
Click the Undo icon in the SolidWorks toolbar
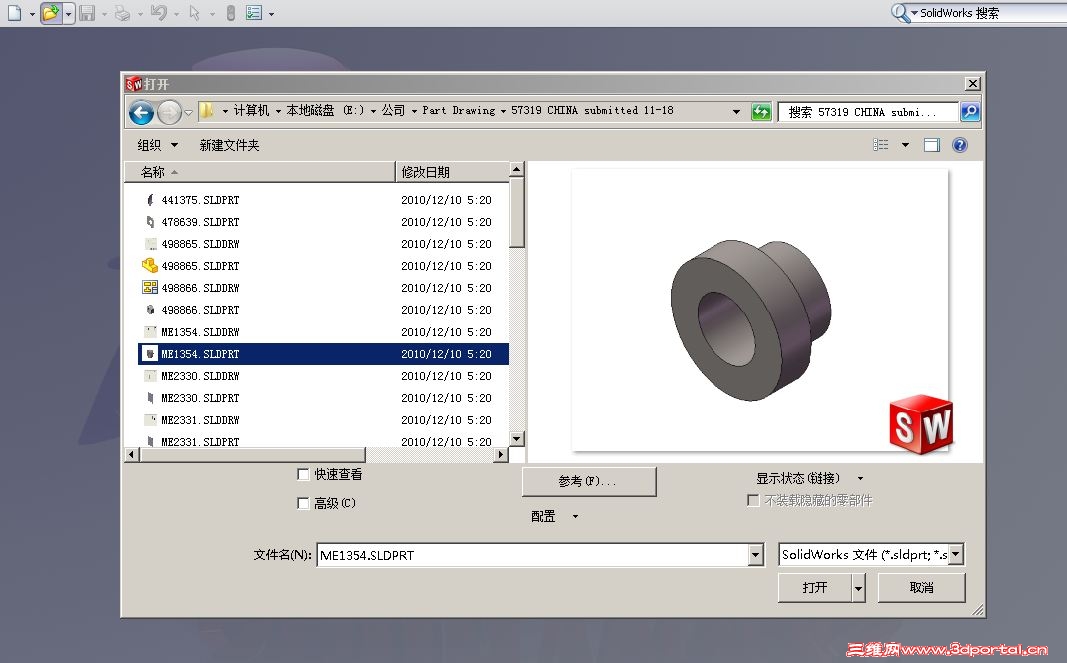pos(159,12)
